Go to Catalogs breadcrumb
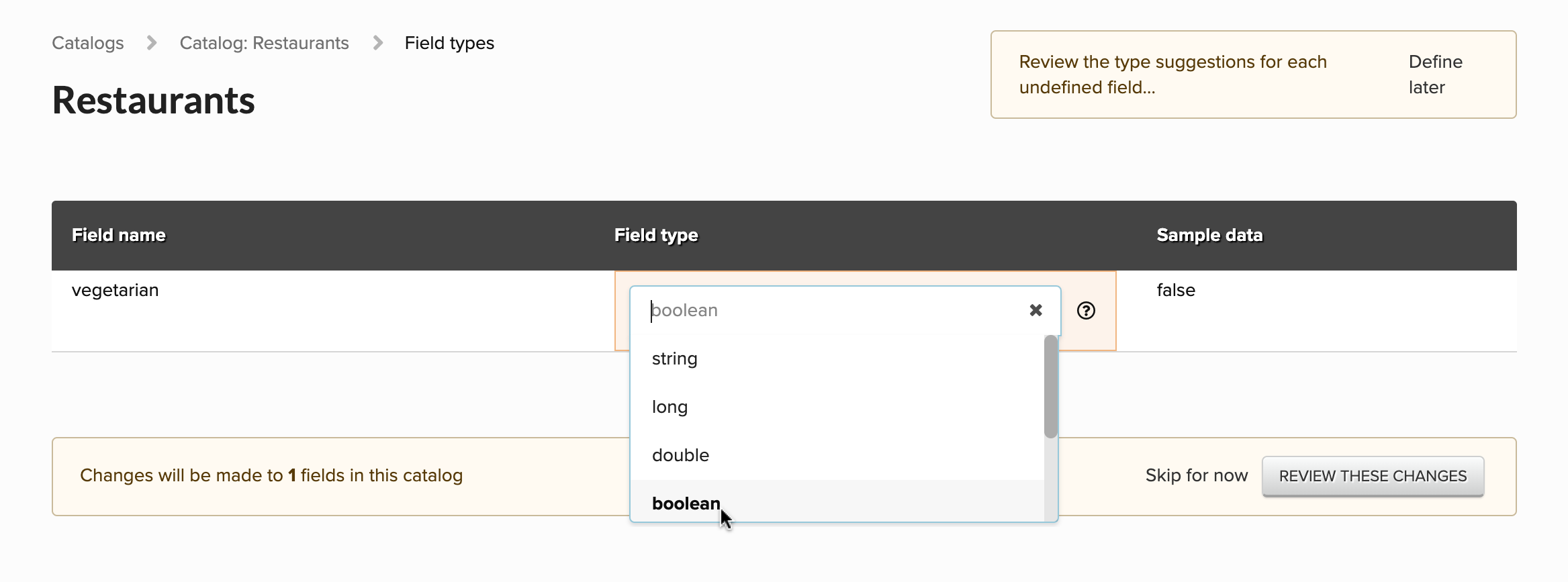Viewport: 1568px width, 582px height. coord(88,43)
